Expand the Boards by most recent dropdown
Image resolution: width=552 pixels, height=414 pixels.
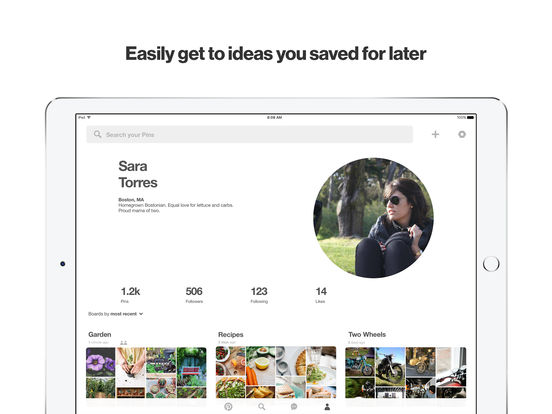pos(115,314)
